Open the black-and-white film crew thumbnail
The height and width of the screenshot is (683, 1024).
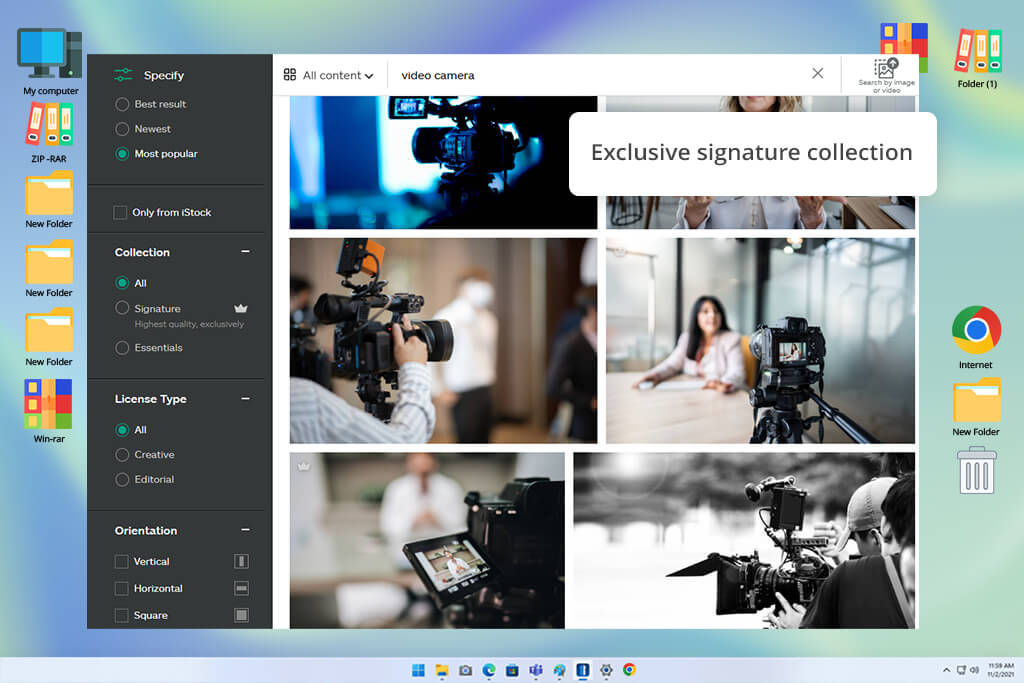point(744,541)
